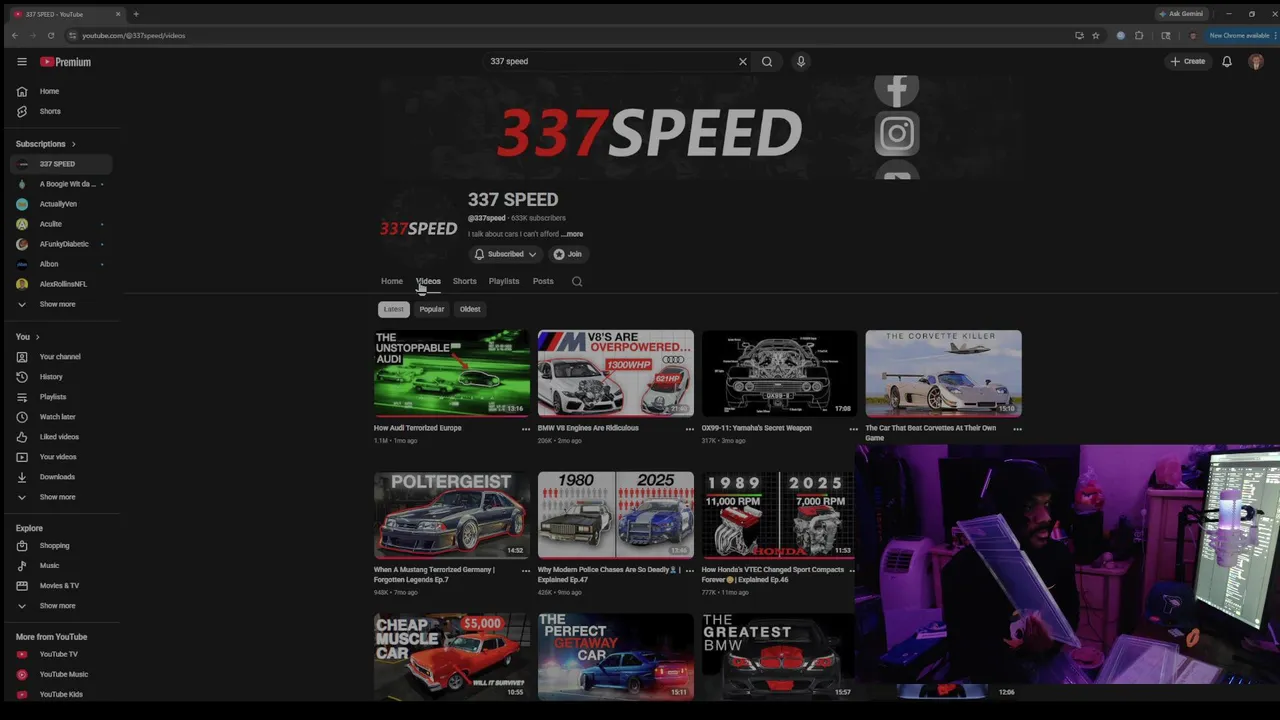This screenshot has width=1280, height=720.
Task: Open a new Chrome tab
Action: click(136, 14)
